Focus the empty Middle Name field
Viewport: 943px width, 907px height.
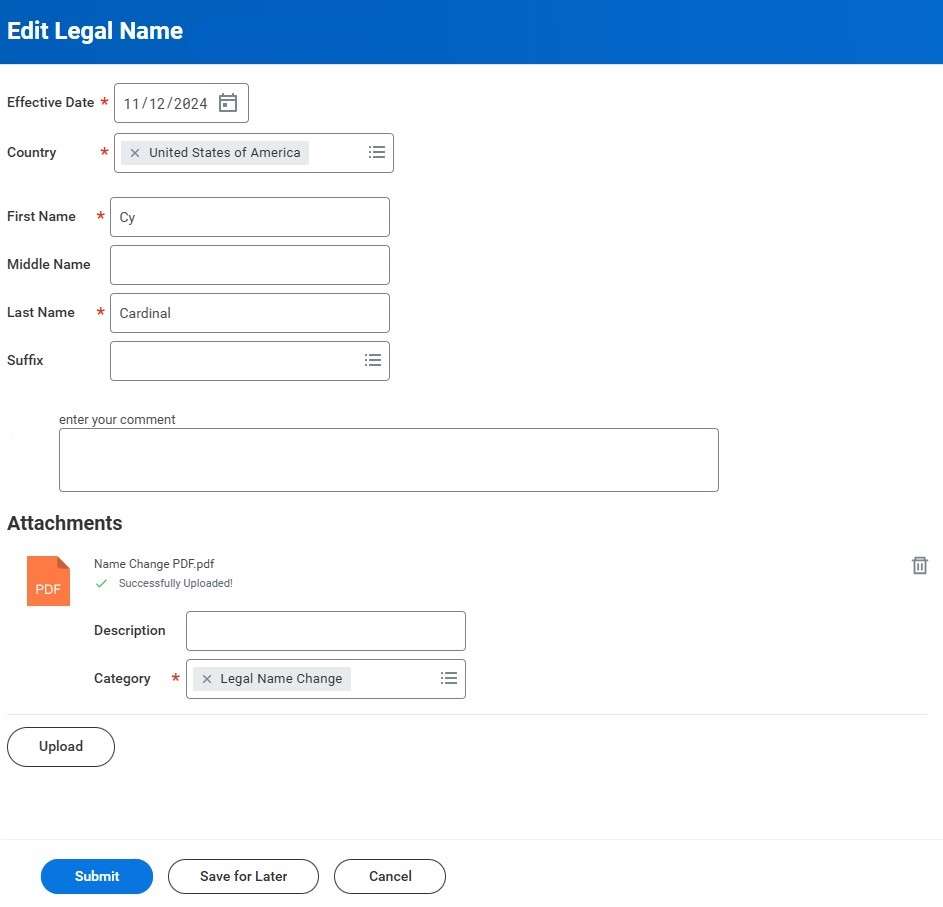(x=250, y=265)
